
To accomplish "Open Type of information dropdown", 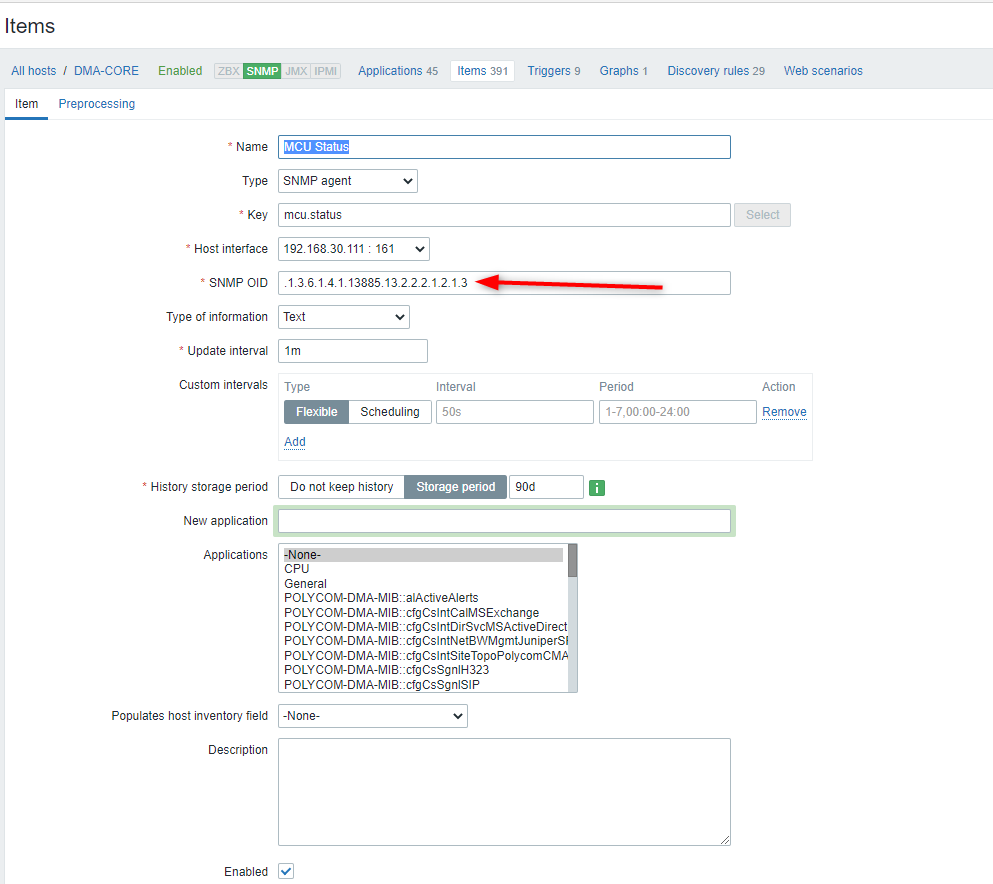I will click(344, 317).
